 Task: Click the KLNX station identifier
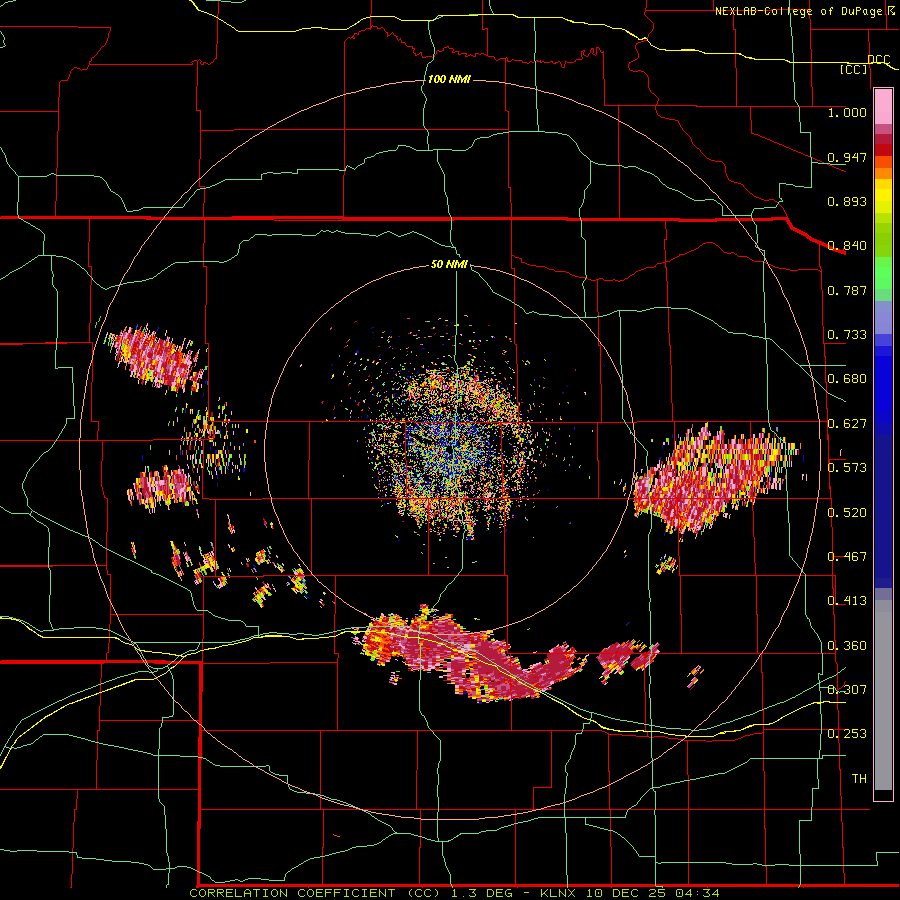pos(559,893)
